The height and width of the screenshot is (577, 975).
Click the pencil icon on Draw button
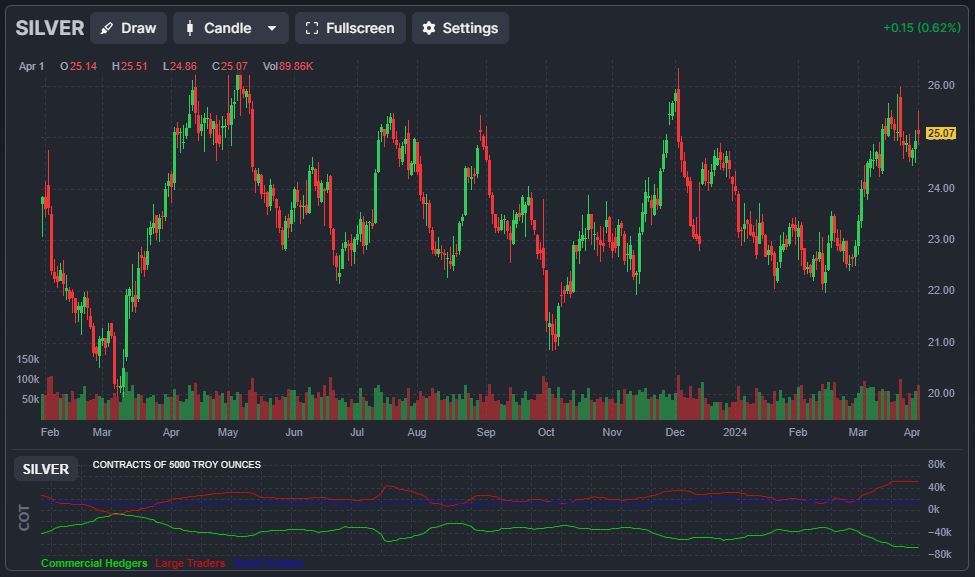[x=107, y=28]
